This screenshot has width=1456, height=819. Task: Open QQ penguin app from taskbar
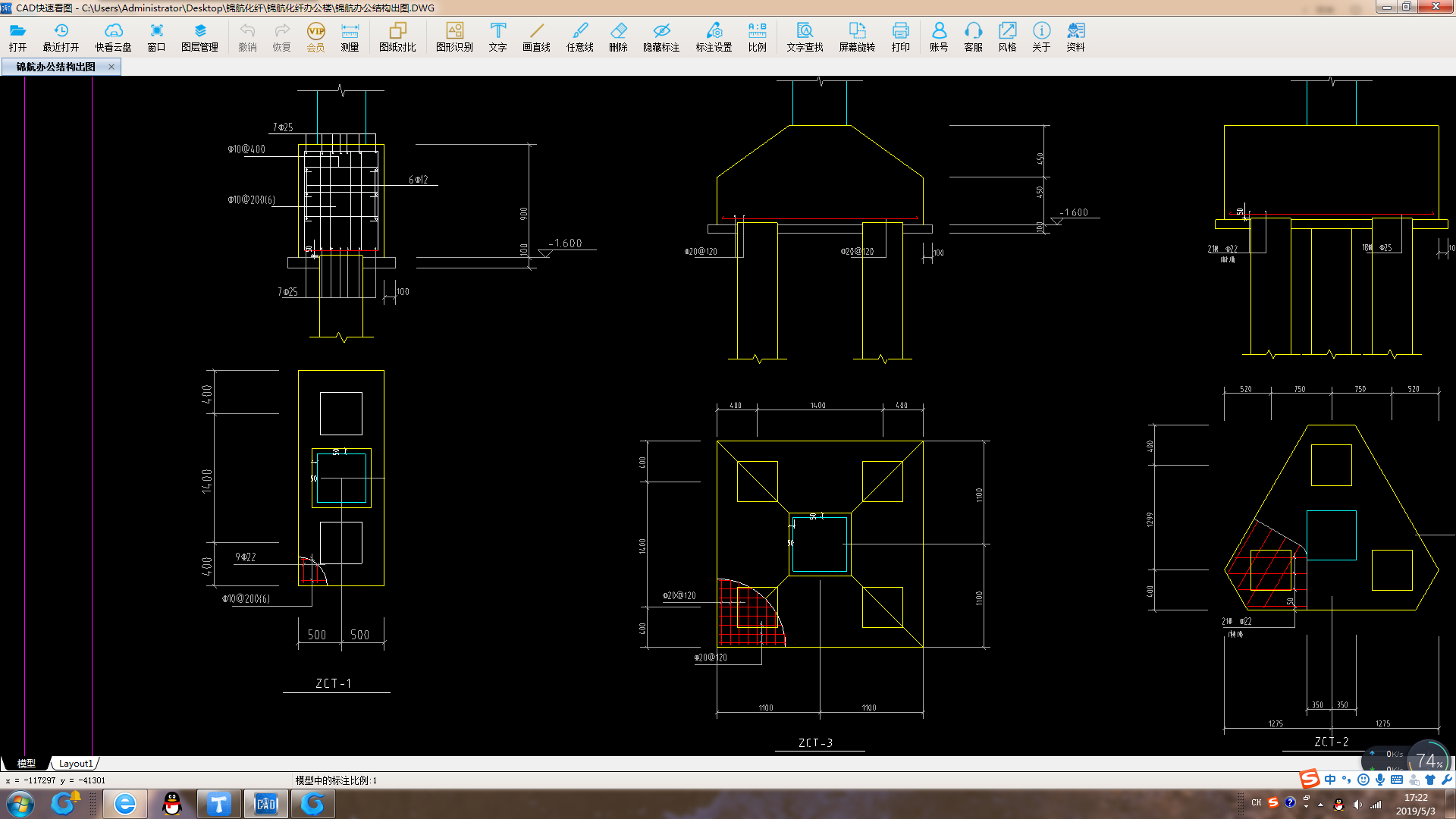172,804
